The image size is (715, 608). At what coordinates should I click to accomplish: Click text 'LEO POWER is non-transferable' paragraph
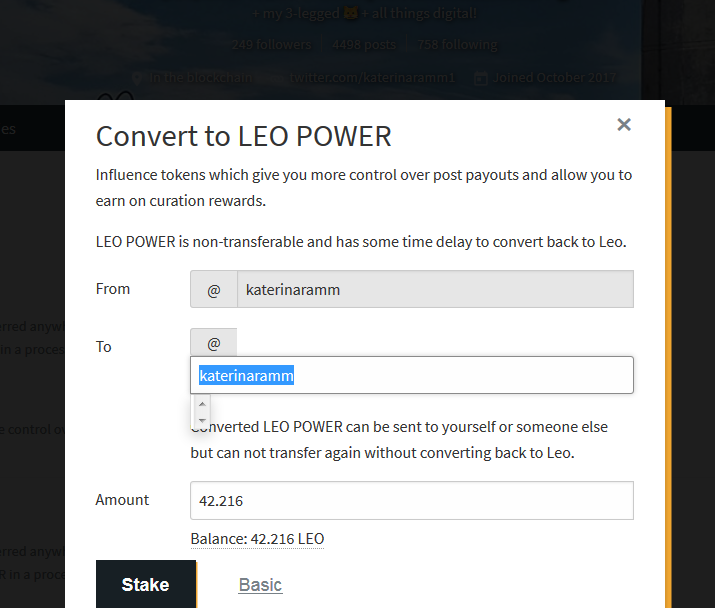pyautogui.click(x=361, y=242)
